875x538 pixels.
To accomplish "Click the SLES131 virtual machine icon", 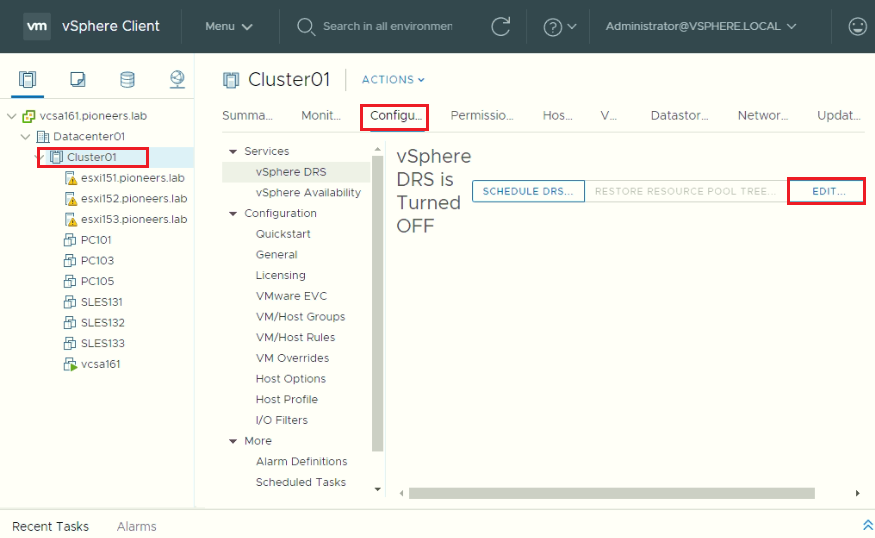I will (x=70, y=302).
